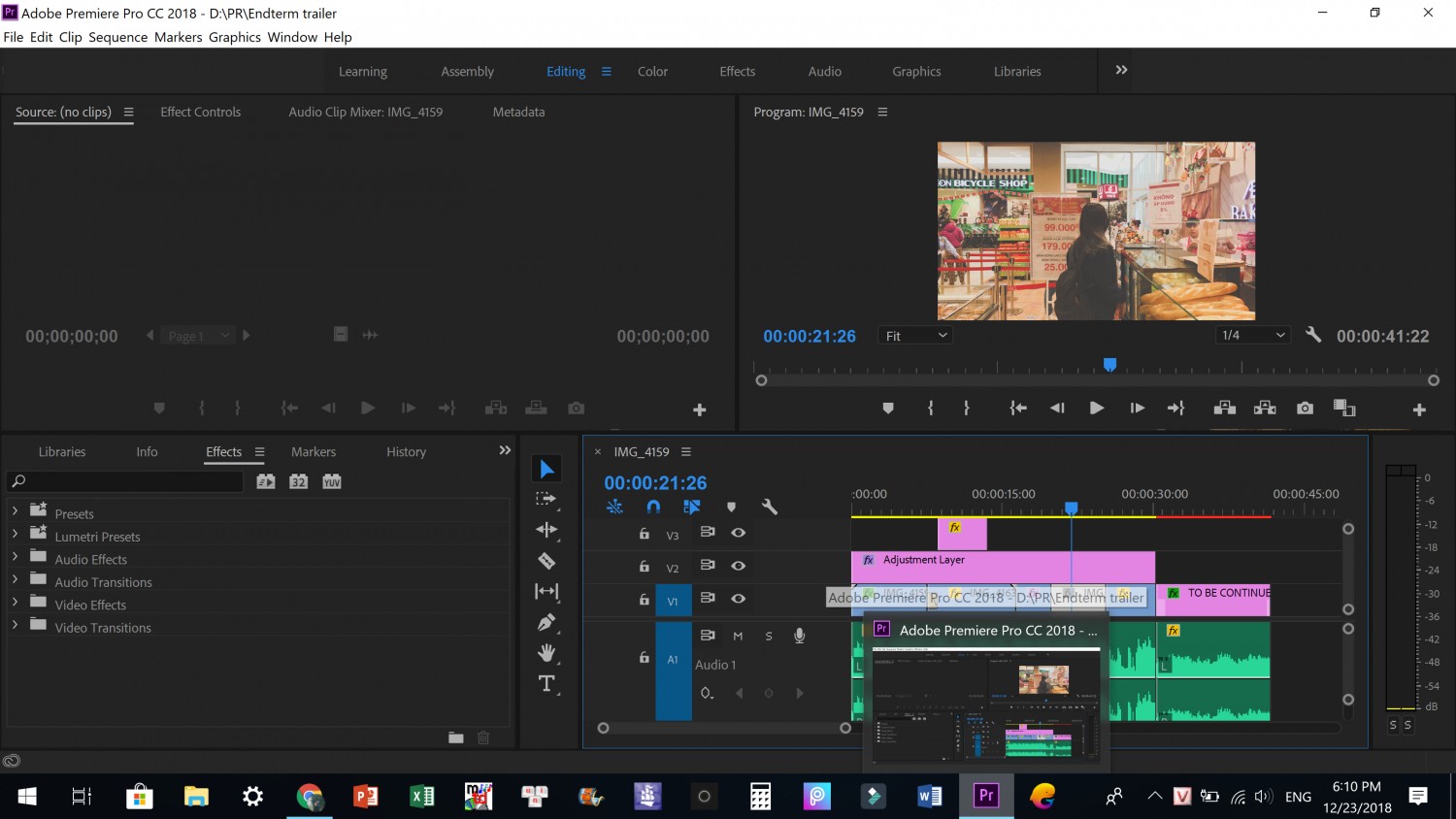Open Program monitor button editor plus
Image resolution: width=1456 pixels, height=819 pixels.
pyautogui.click(x=1419, y=409)
